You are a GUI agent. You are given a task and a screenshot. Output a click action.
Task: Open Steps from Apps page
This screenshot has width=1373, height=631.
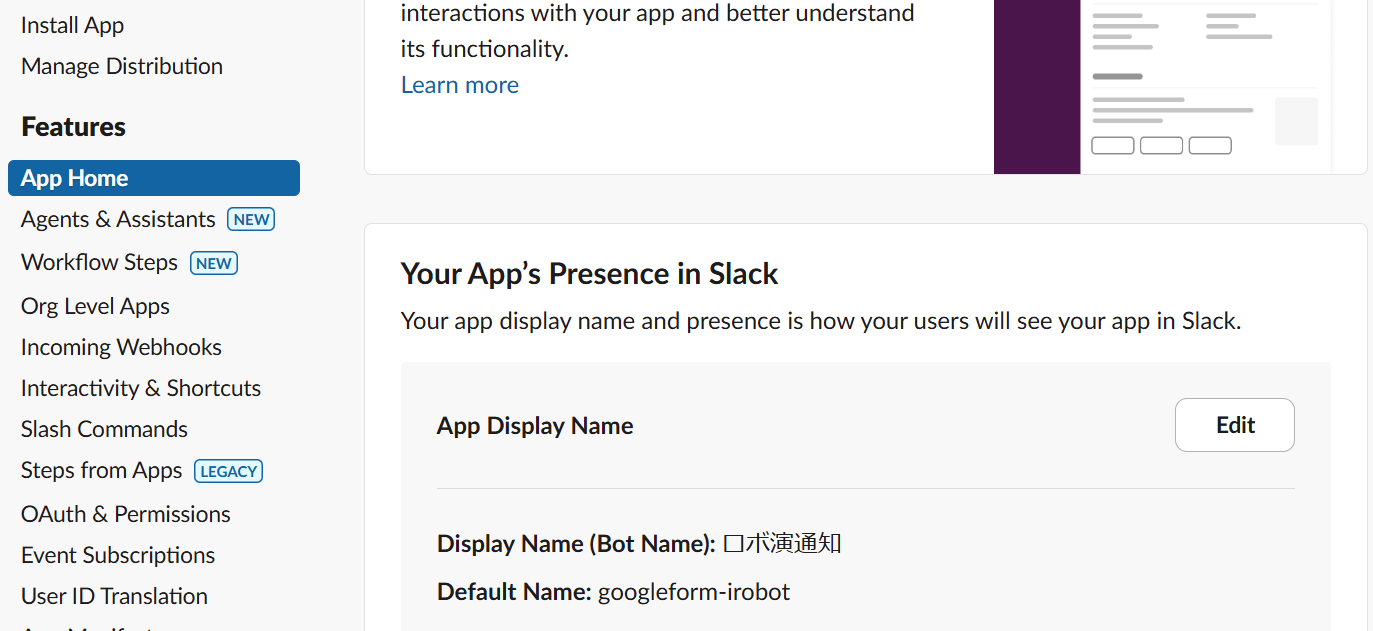tap(101, 470)
